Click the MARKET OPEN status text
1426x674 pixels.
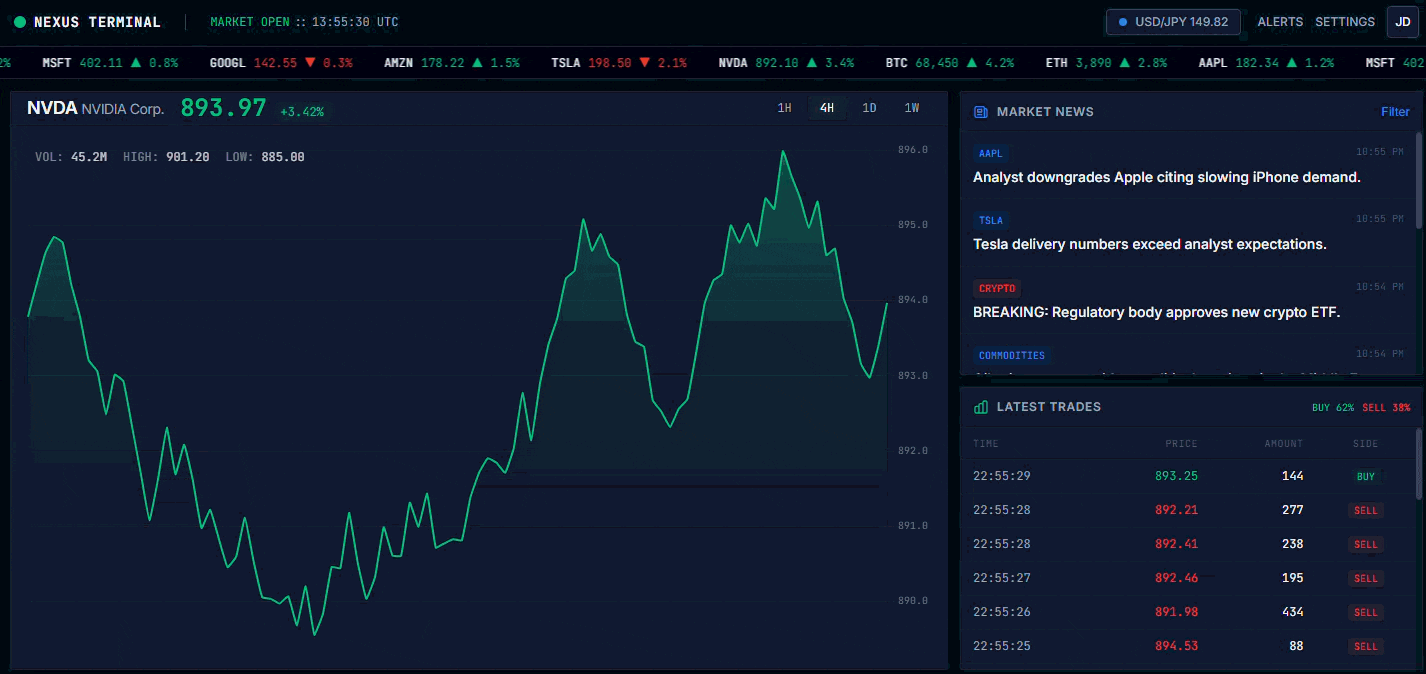[250, 22]
